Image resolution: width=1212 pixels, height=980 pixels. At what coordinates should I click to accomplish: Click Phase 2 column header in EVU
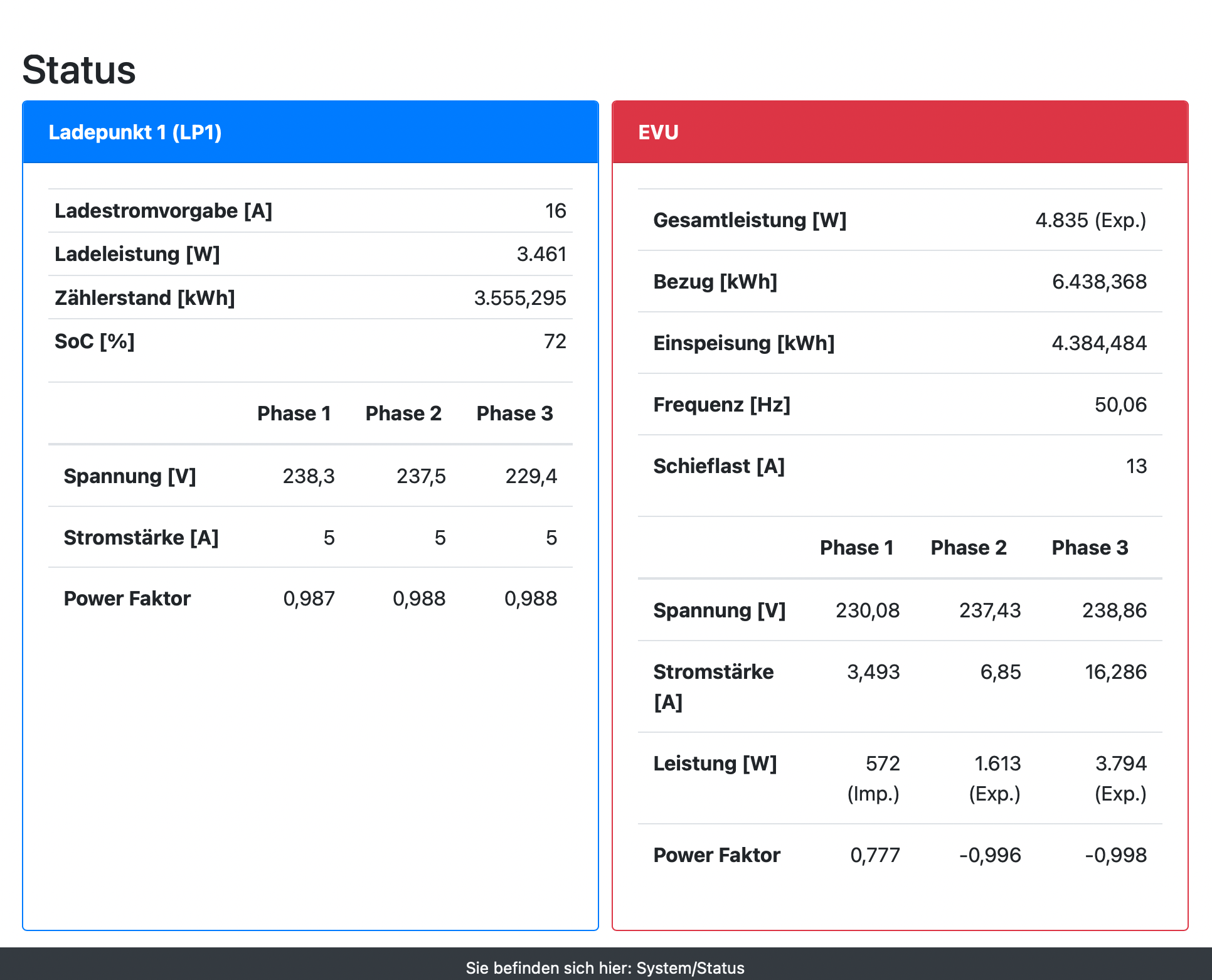tap(968, 548)
